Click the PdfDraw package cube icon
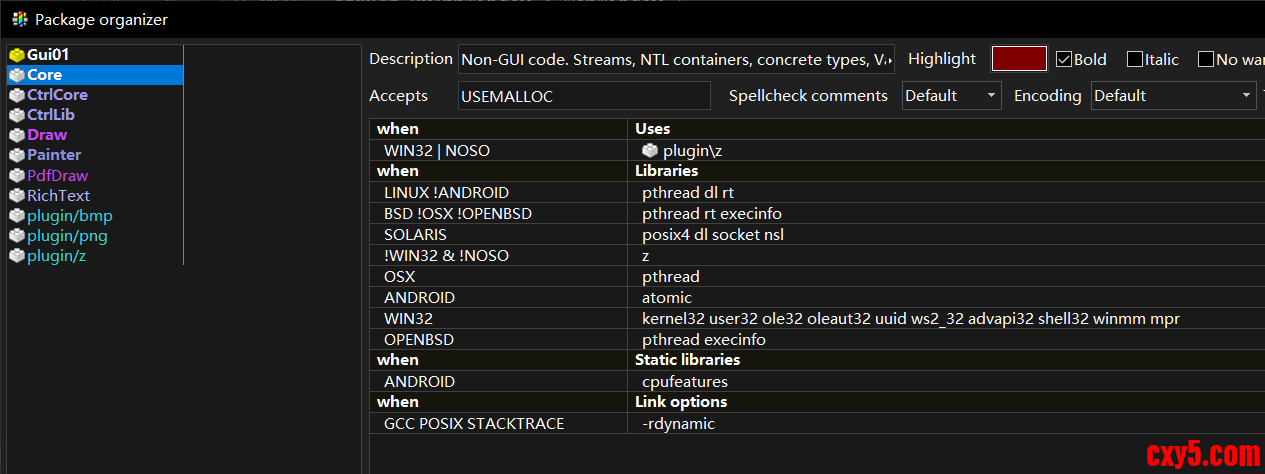 tap(16, 175)
